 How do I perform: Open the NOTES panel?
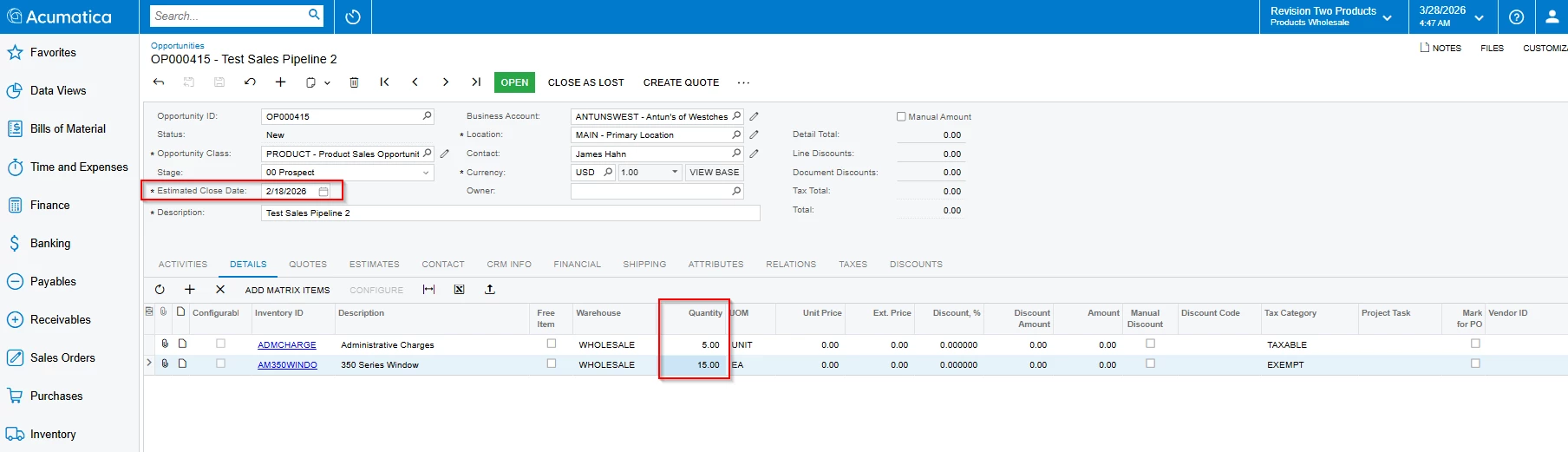point(1441,48)
